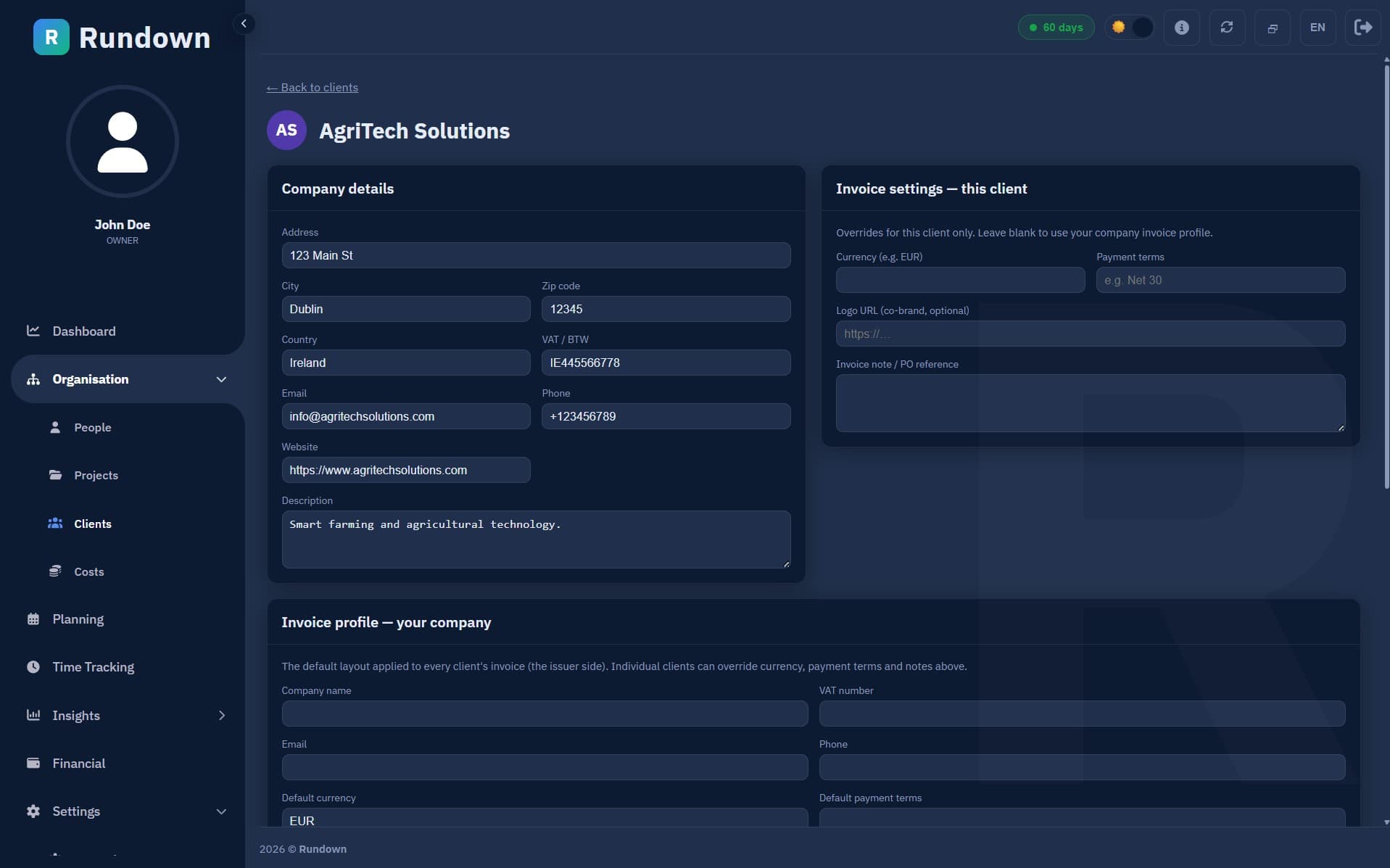Toggle the light/dark theme switch
This screenshot has width=1390, height=868.
tap(1130, 28)
